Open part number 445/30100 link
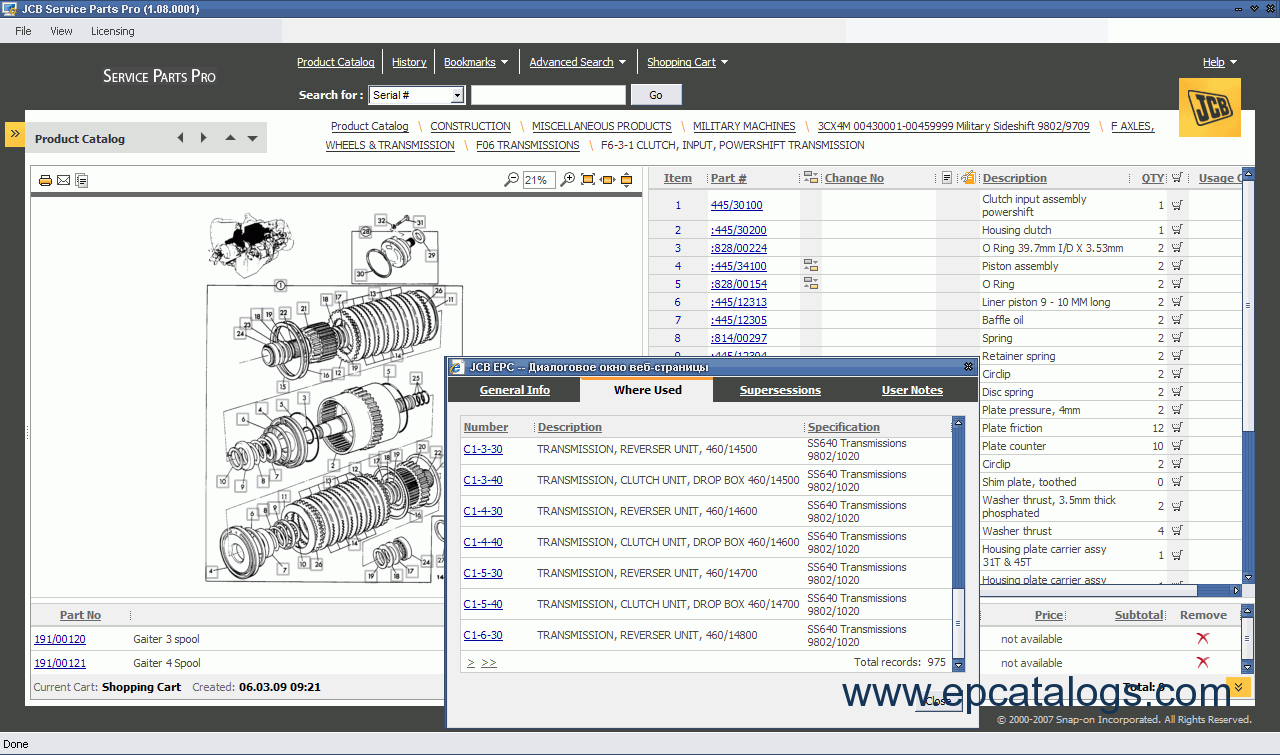The image size is (1280, 755). [x=736, y=205]
